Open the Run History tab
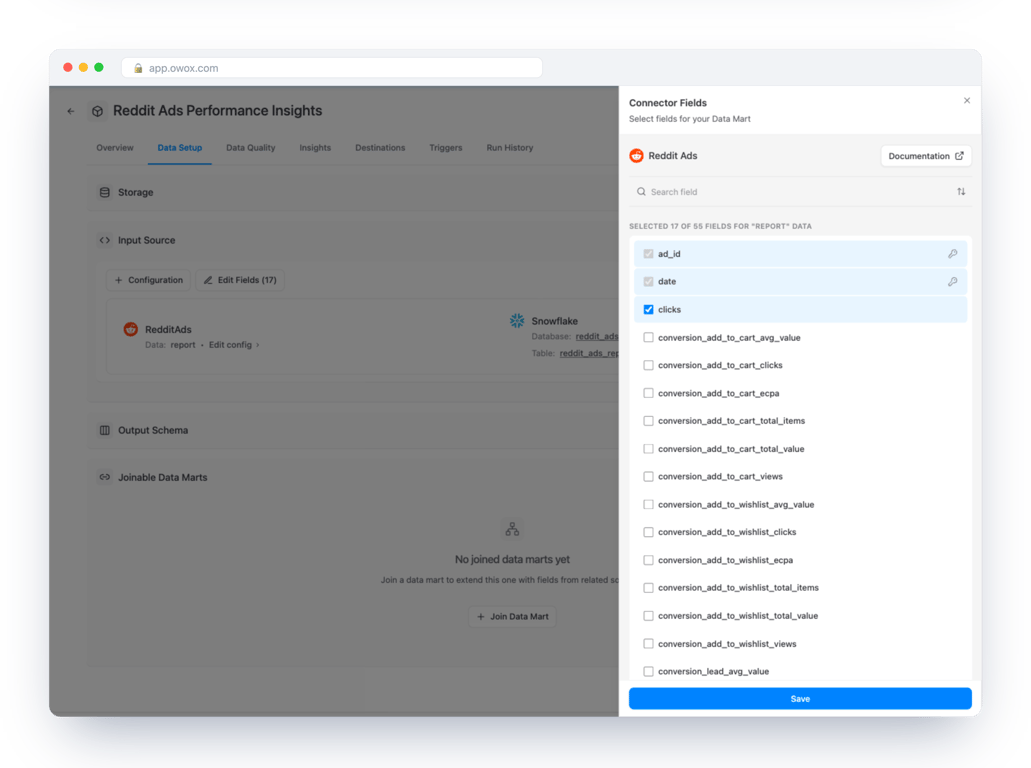 tap(510, 148)
